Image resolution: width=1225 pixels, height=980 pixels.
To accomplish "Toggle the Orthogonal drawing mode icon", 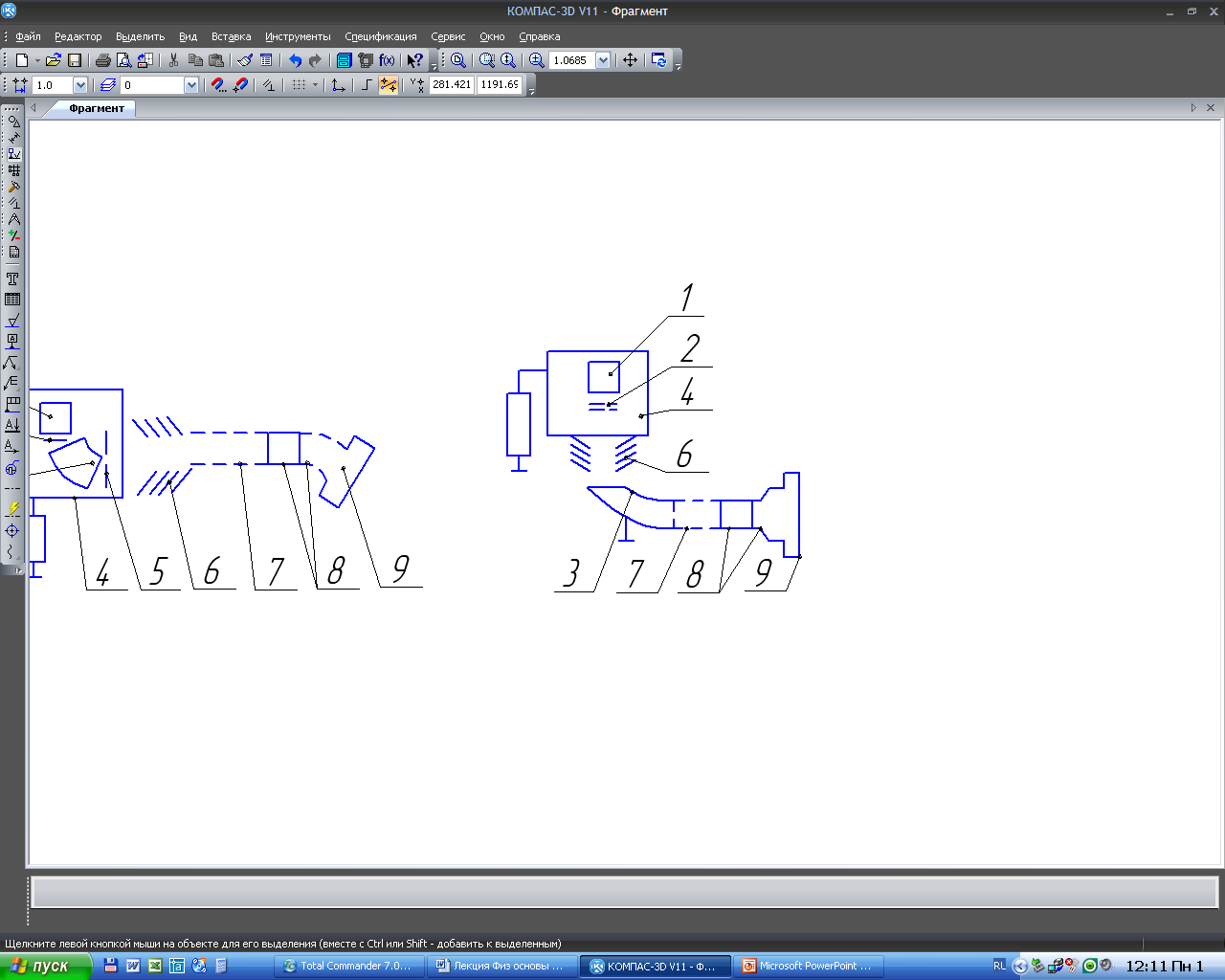I will point(367,85).
